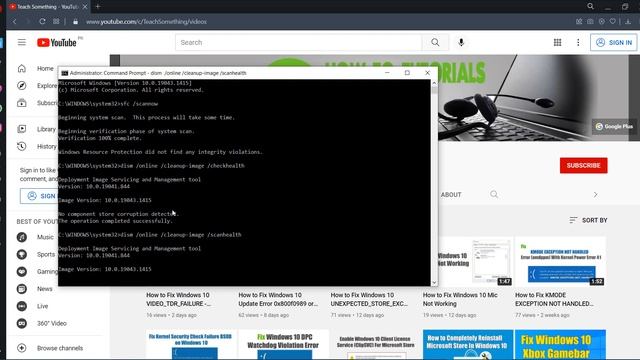Open video UNEXPECTED_STORE_EXCEPTION title

coord(369,299)
